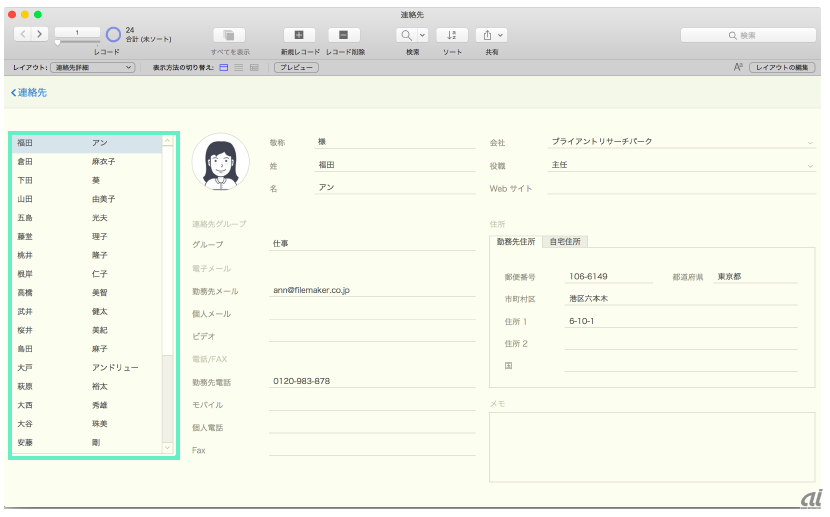Click the text formatting Aa icon
Viewport: 830px width, 517px height.
[x=739, y=67]
